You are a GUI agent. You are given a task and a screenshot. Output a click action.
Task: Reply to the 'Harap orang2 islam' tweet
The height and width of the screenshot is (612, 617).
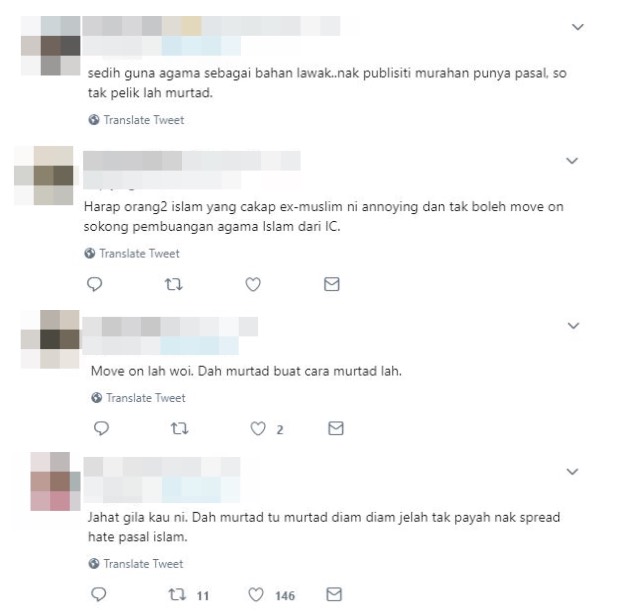[x=94, y=284]
